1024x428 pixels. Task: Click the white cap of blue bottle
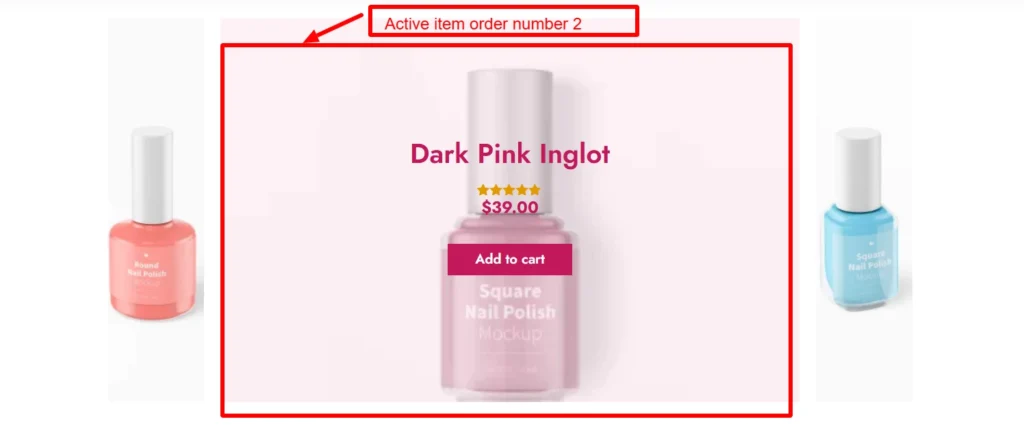coord(857,167)
